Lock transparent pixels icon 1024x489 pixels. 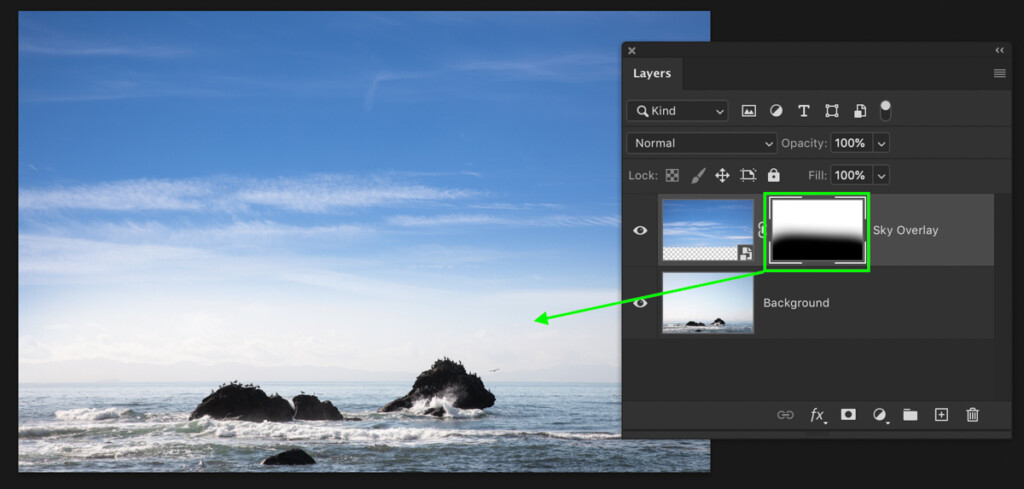(672, 175)
